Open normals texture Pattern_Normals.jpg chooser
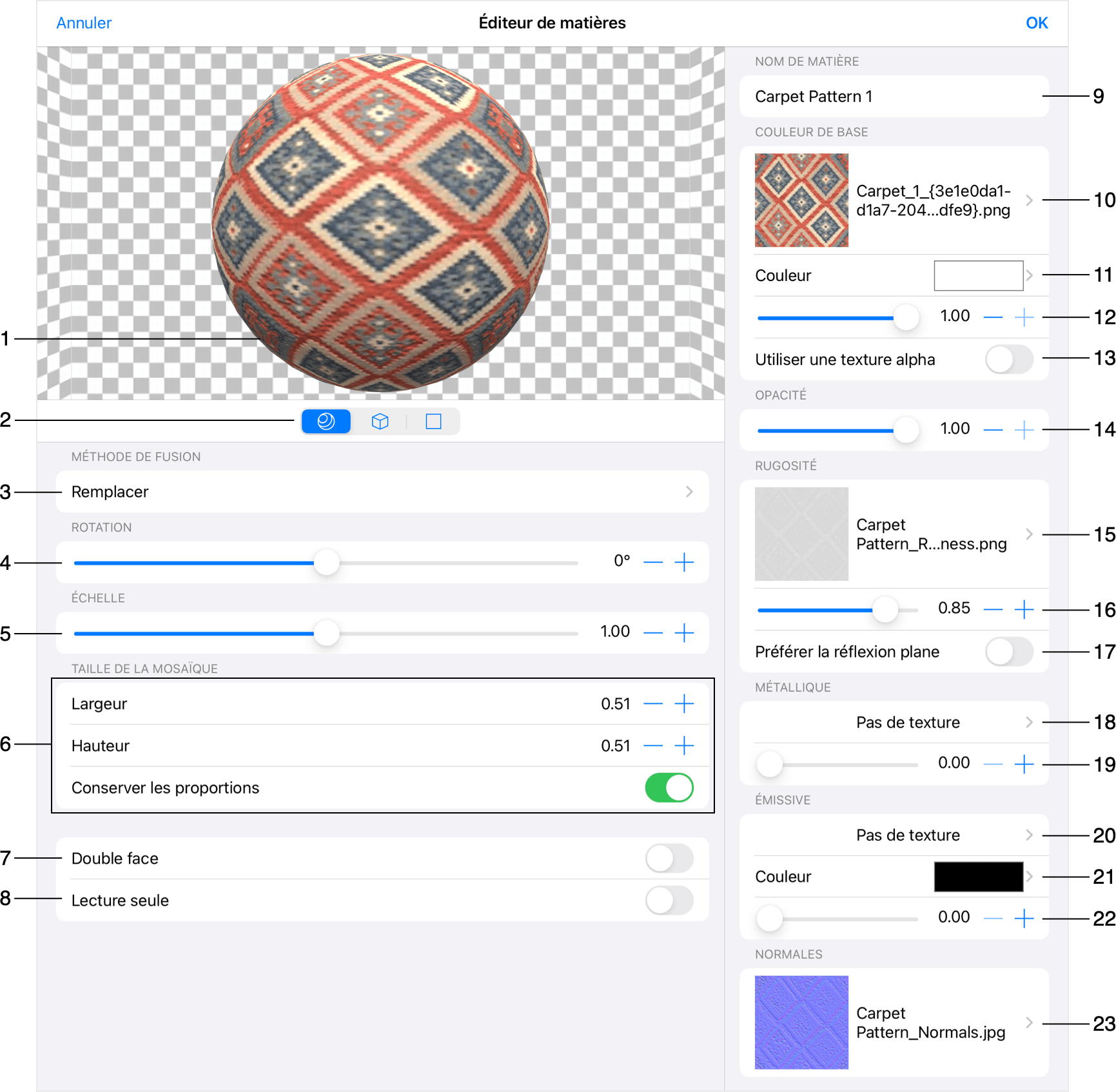This screenshot has width=1116, height=1092. tap(894, 1022)
